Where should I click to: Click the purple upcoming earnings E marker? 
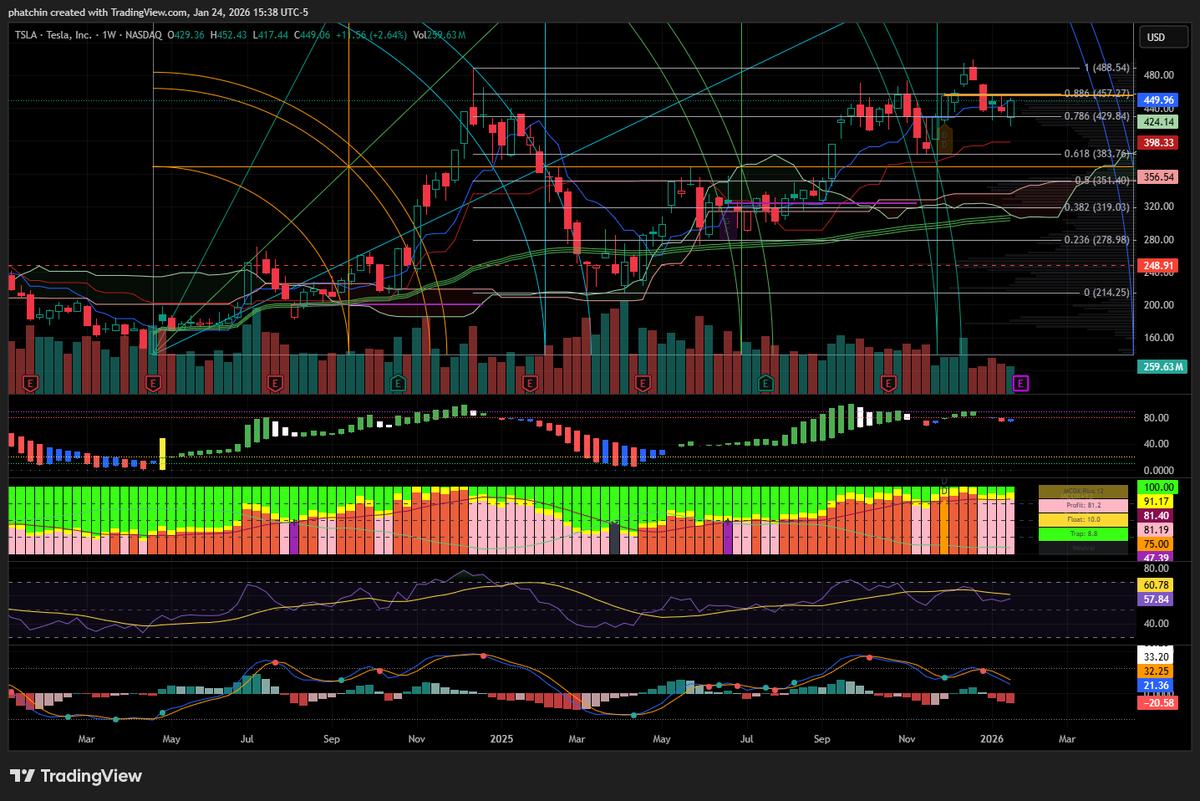1021,382
